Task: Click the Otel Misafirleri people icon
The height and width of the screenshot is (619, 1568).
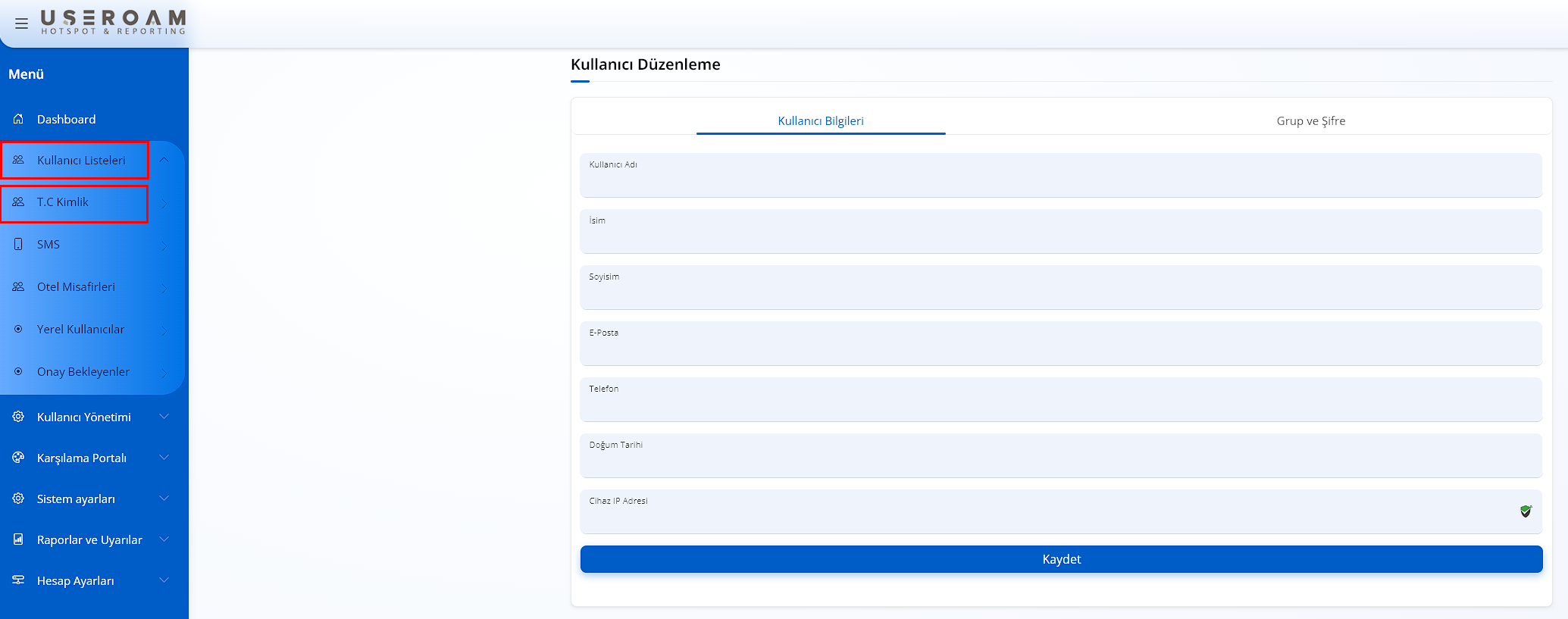Action: pyautogui.click(x=18, y=286)
